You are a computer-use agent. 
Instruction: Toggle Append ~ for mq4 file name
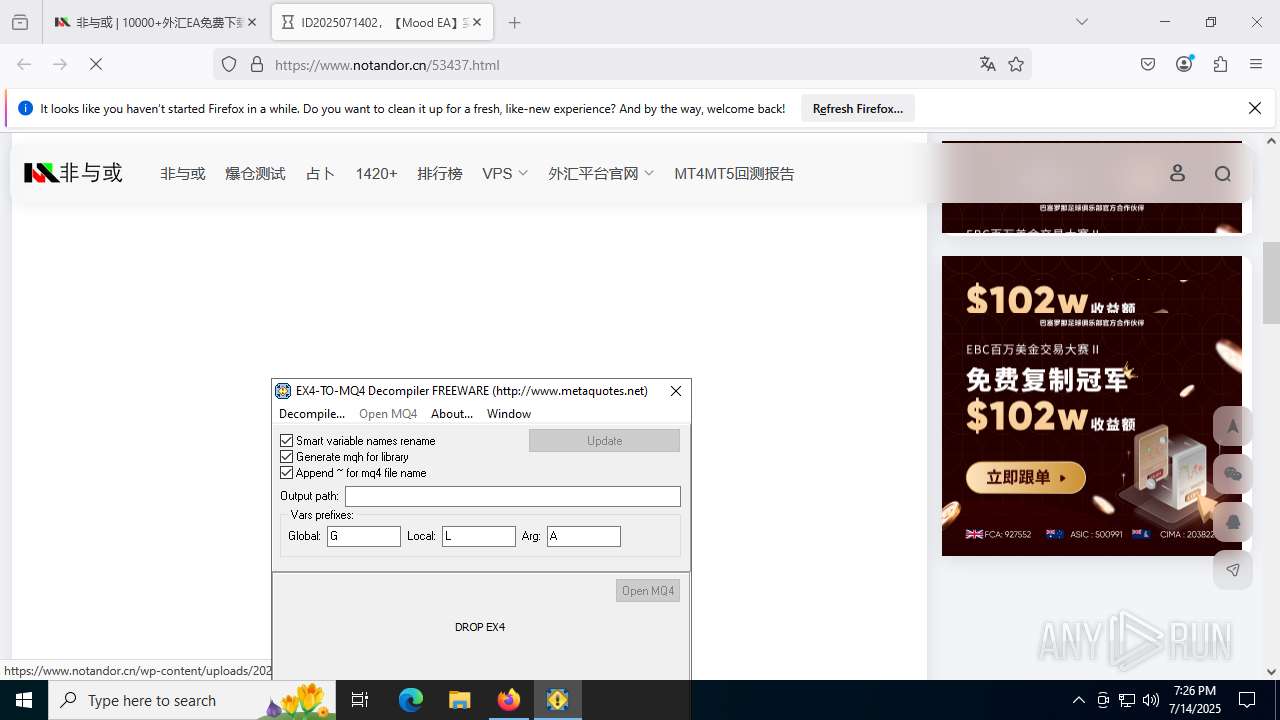[x=287, y=473]
